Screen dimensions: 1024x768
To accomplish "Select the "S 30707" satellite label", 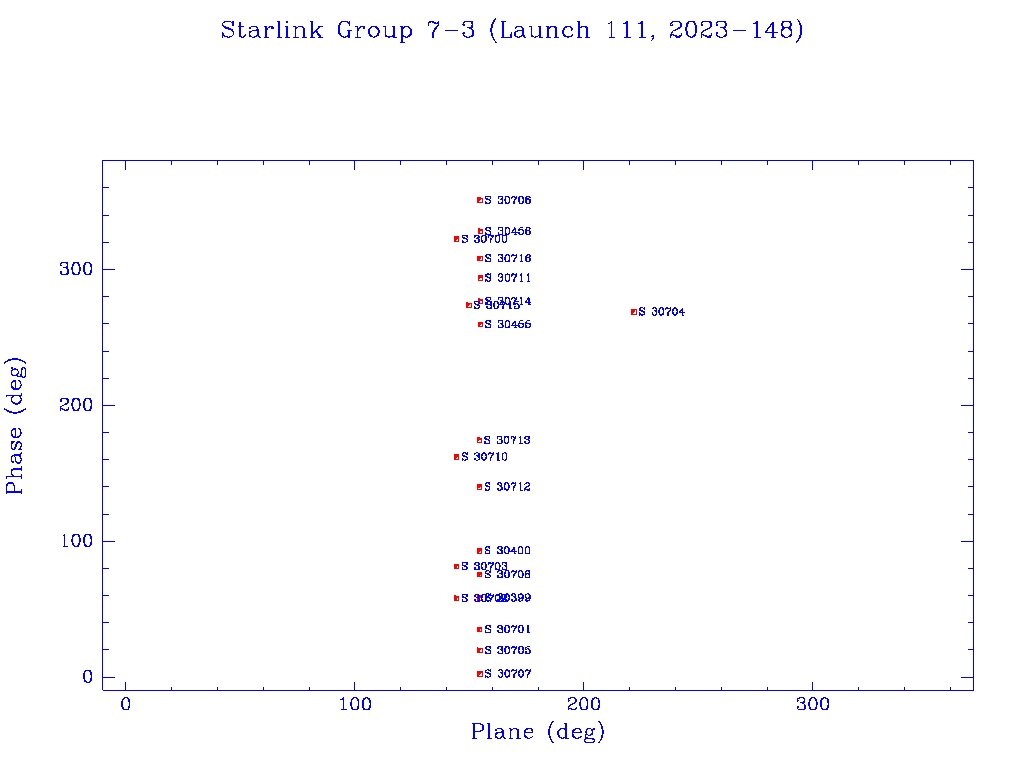I will tap(507, 674).
